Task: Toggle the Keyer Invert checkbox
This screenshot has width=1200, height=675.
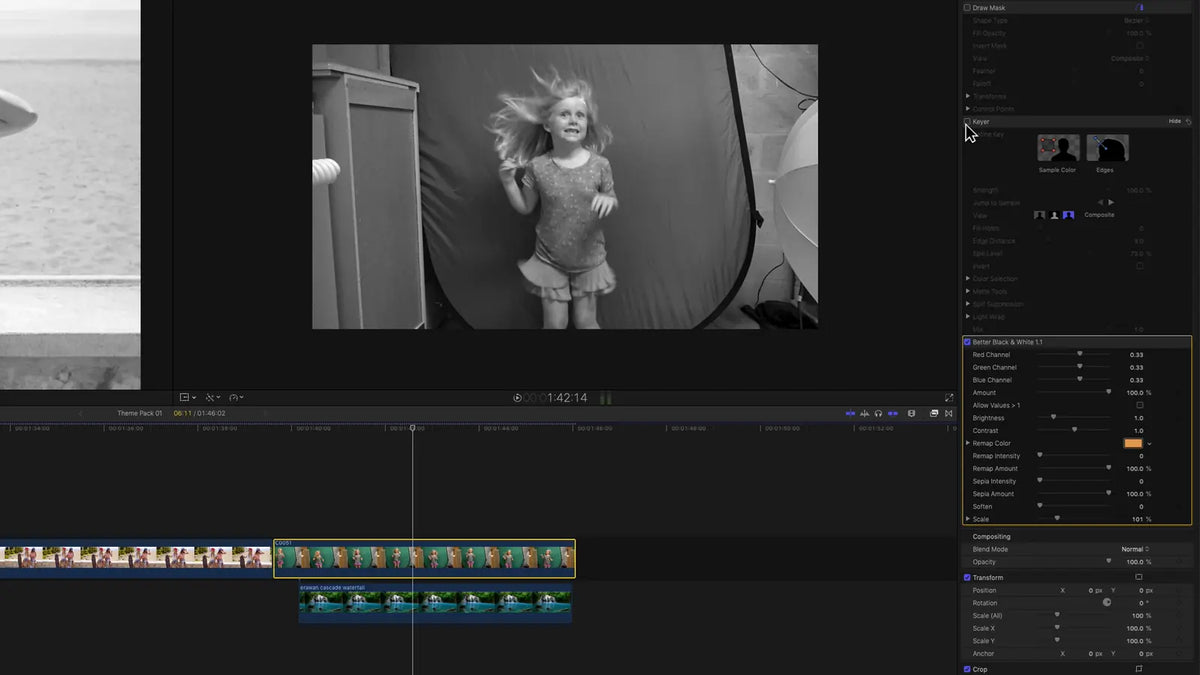Action: [x=1139, y=266]
